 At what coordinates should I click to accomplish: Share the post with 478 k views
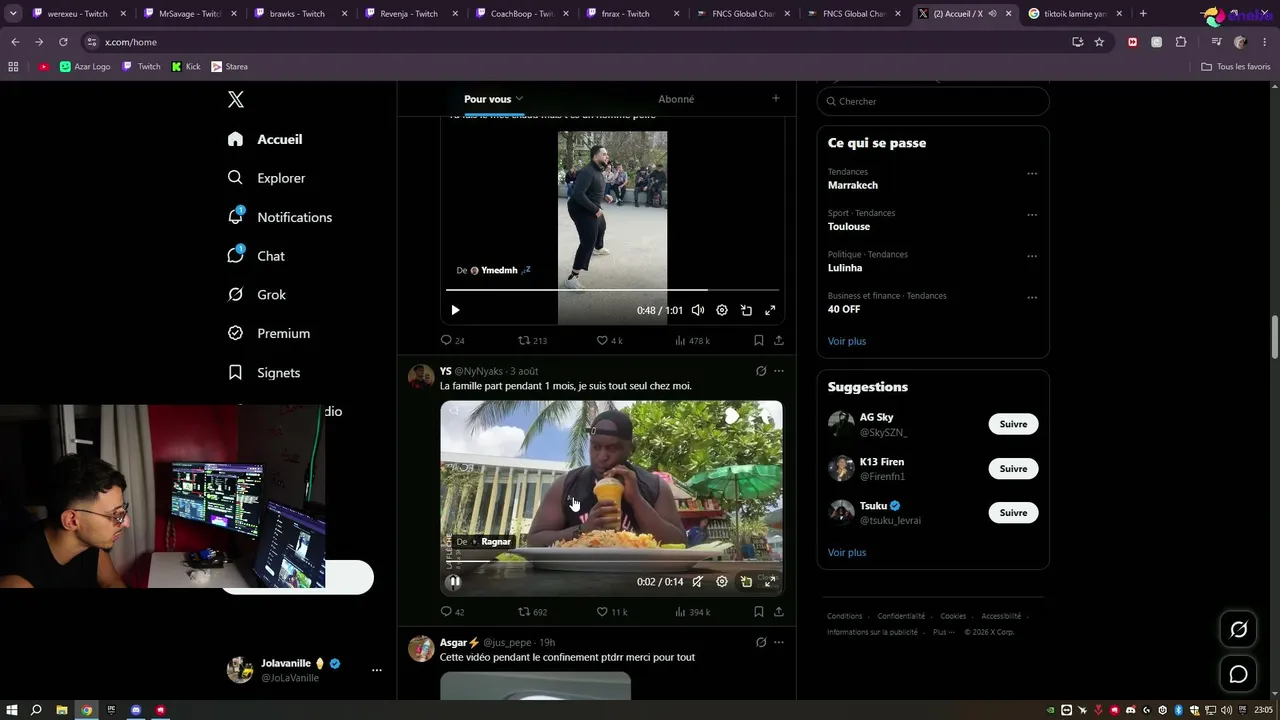click(x=779, y=340)
